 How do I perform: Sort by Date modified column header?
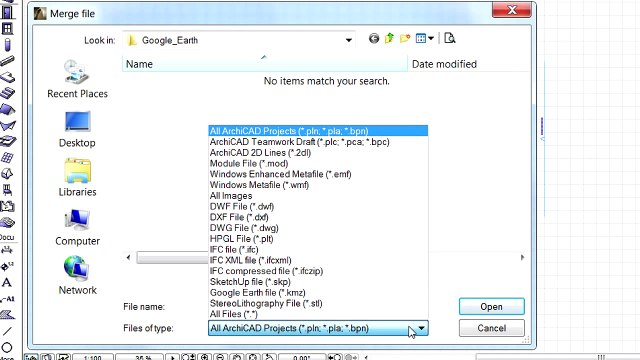[x=468, y=64]
